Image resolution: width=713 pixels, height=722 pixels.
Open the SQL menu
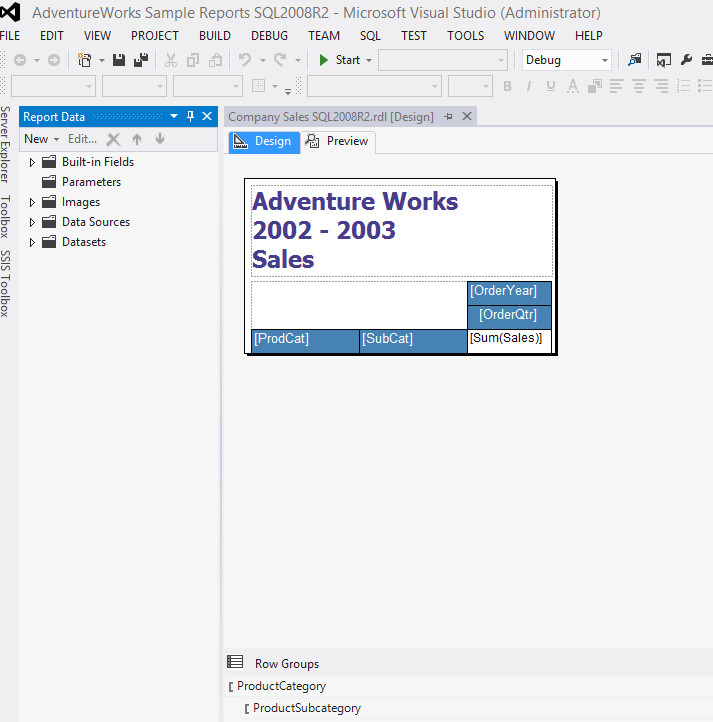[370, 35]
